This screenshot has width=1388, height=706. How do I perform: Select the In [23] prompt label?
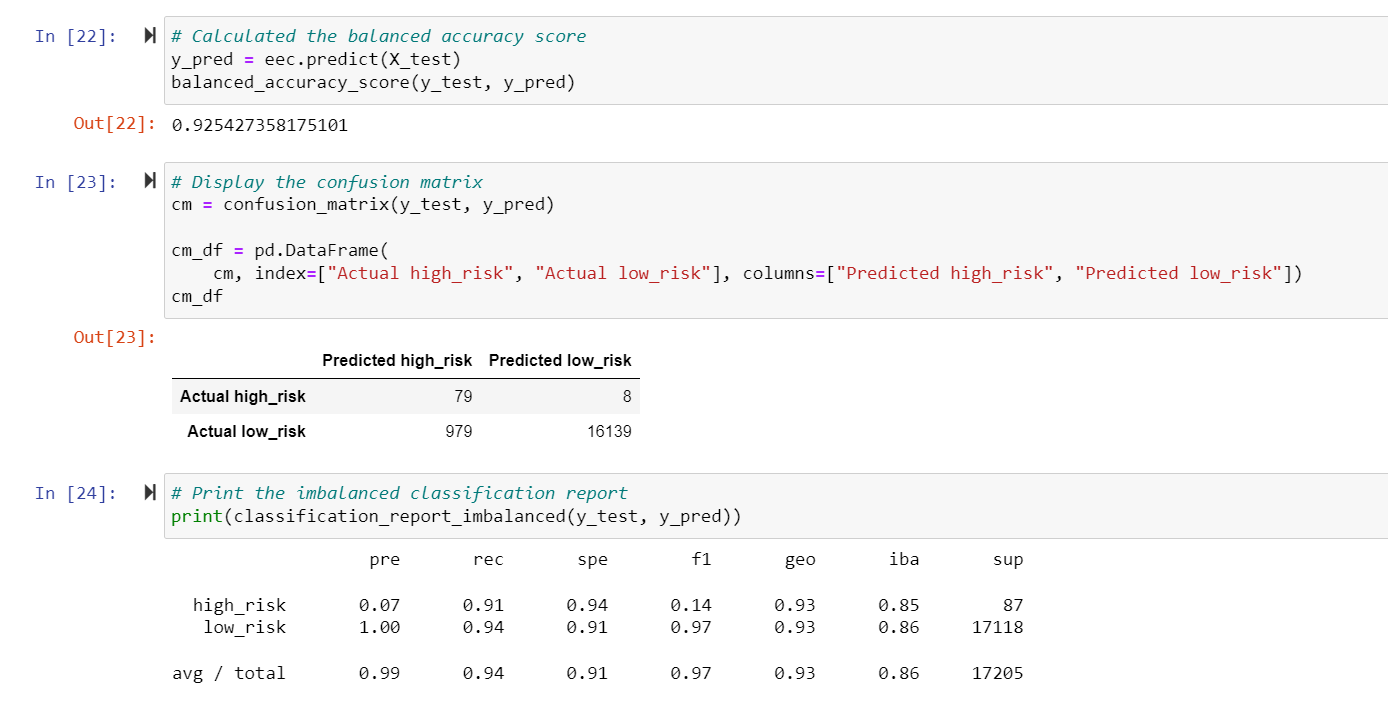(76, 183)
